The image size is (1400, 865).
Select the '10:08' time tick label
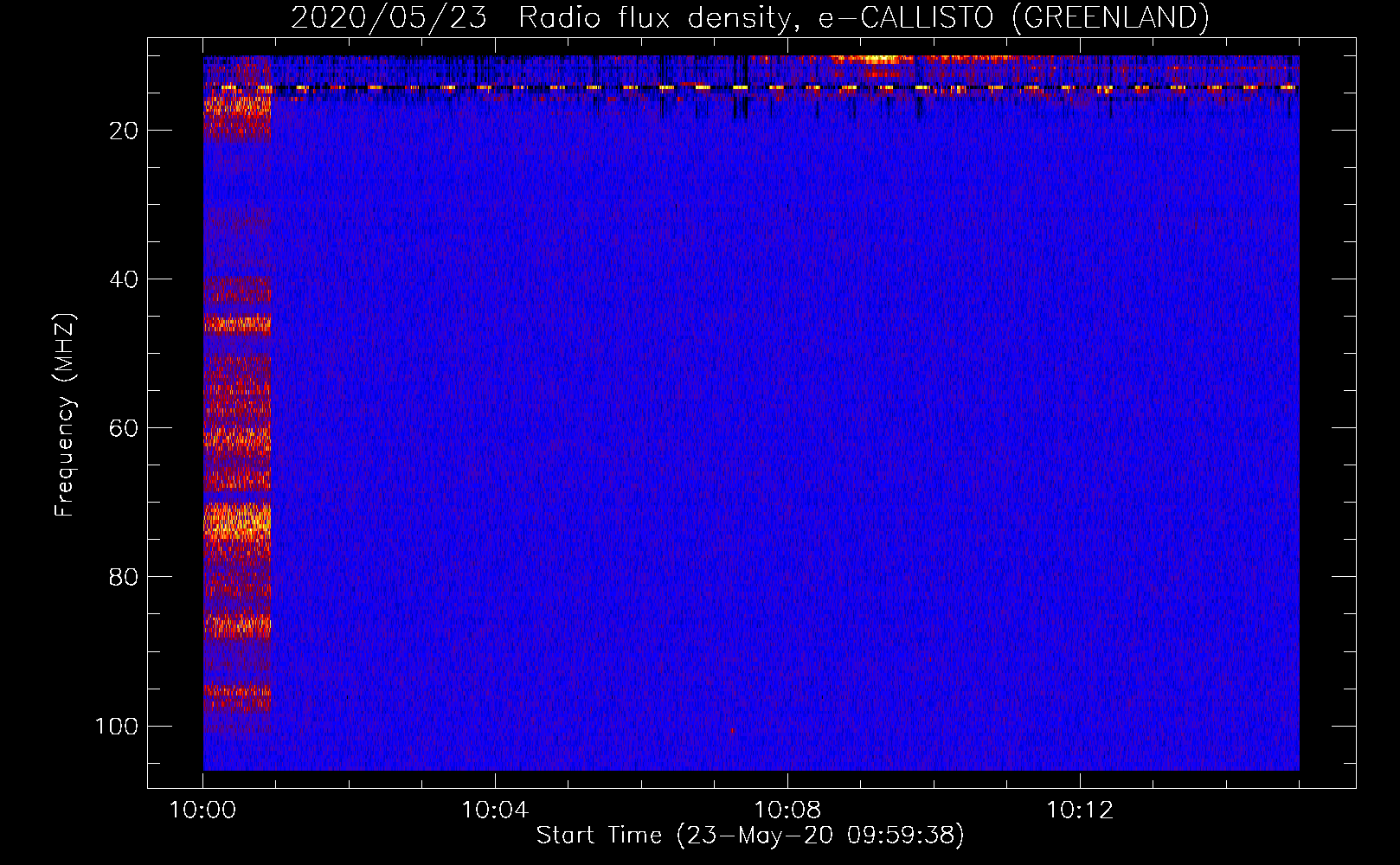(787, 811)
